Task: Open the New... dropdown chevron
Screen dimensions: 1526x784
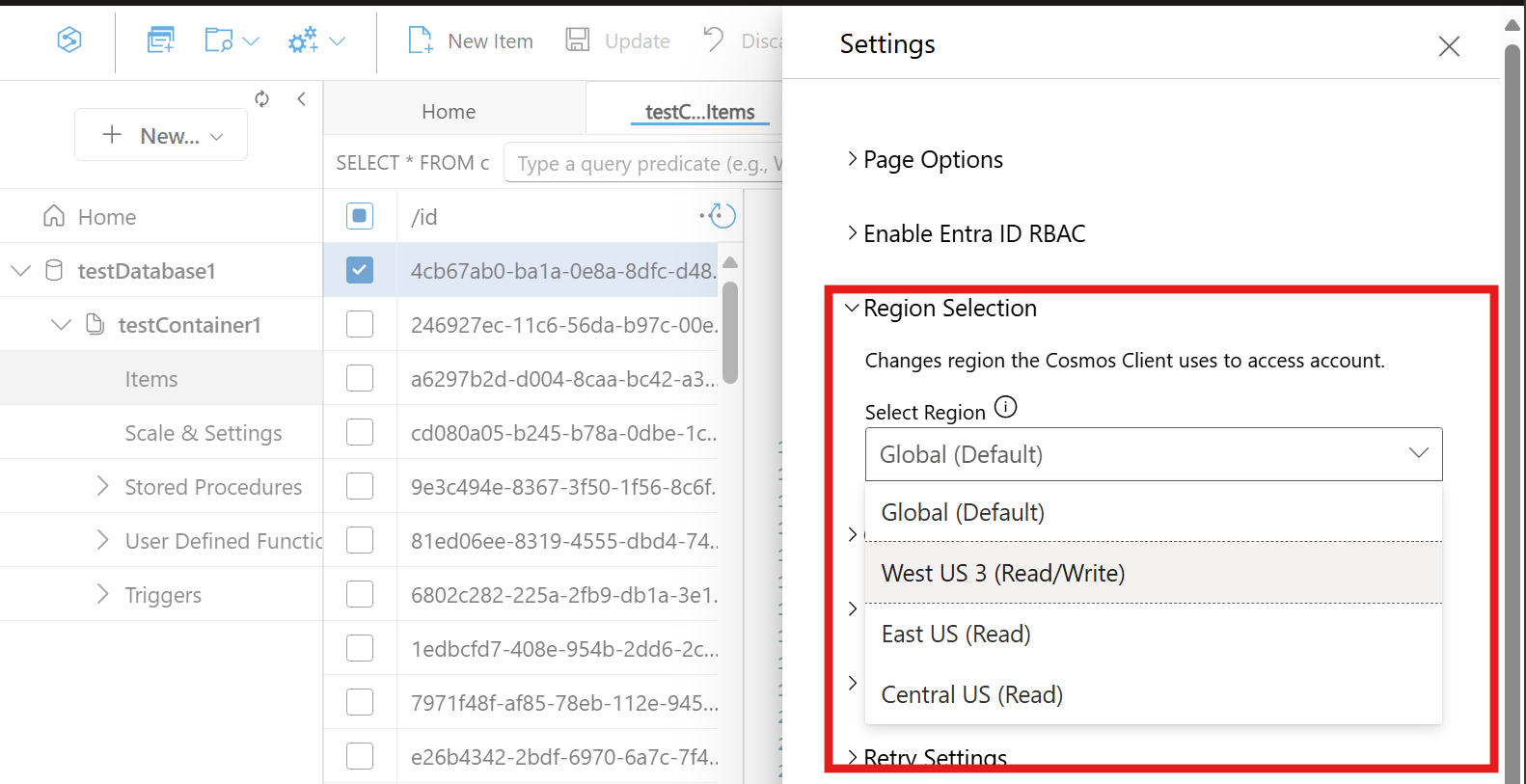Action: 217,137
